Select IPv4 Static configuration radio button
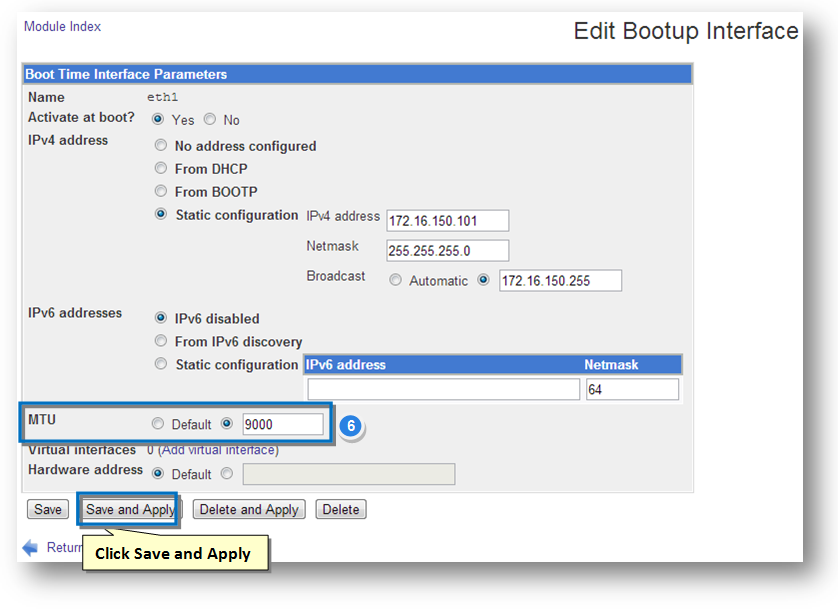 click(x=160, y=214)
